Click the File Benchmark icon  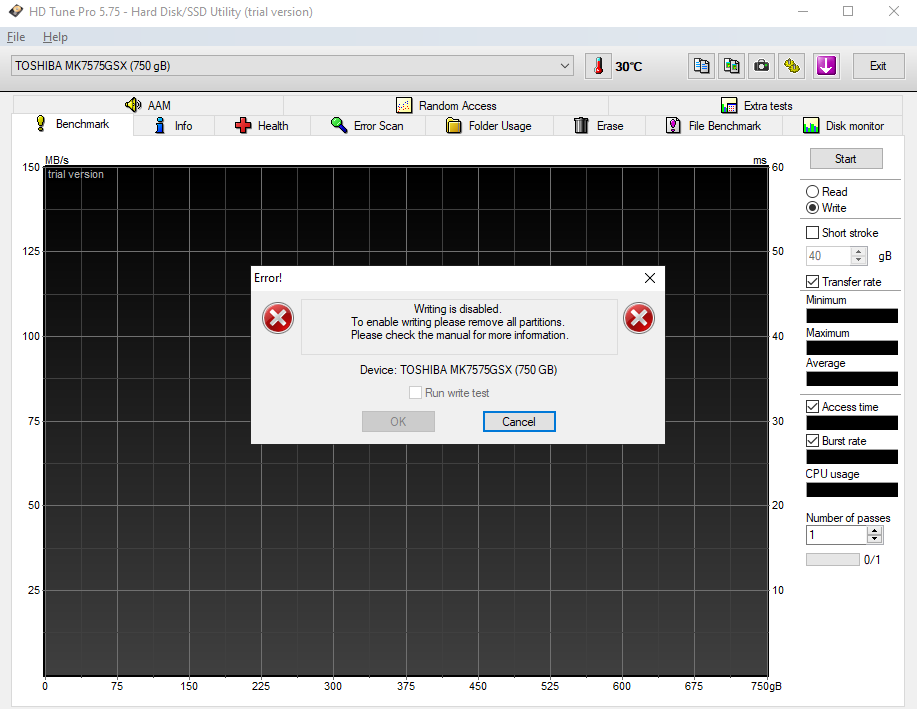673,125
